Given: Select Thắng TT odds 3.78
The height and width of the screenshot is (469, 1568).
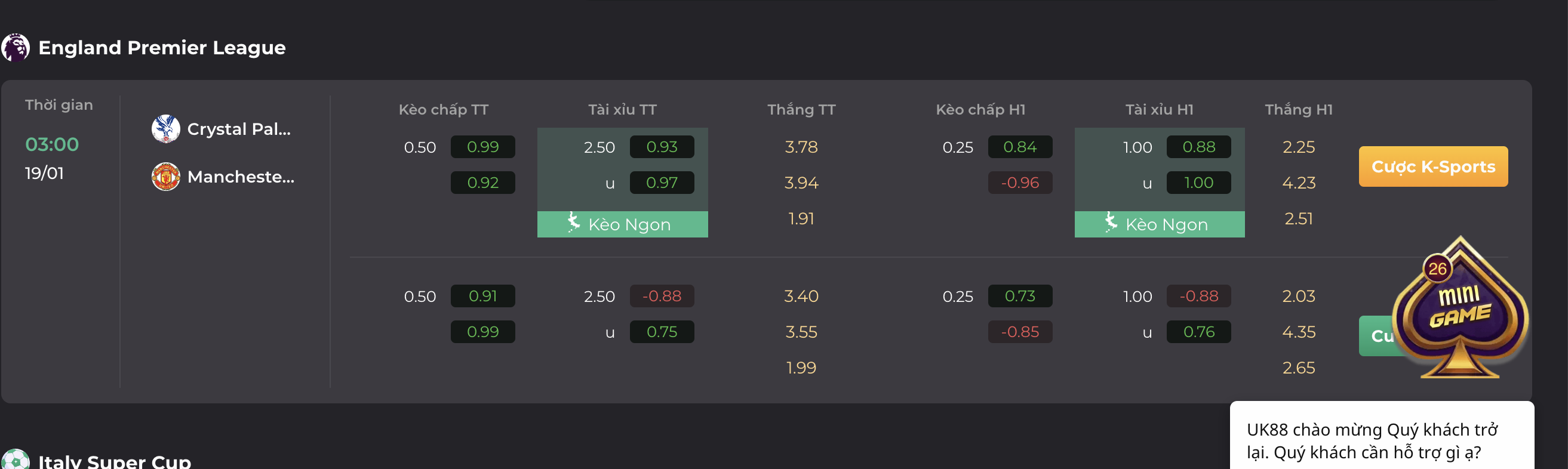Looking at the screenshot, I should coord(801,147).
